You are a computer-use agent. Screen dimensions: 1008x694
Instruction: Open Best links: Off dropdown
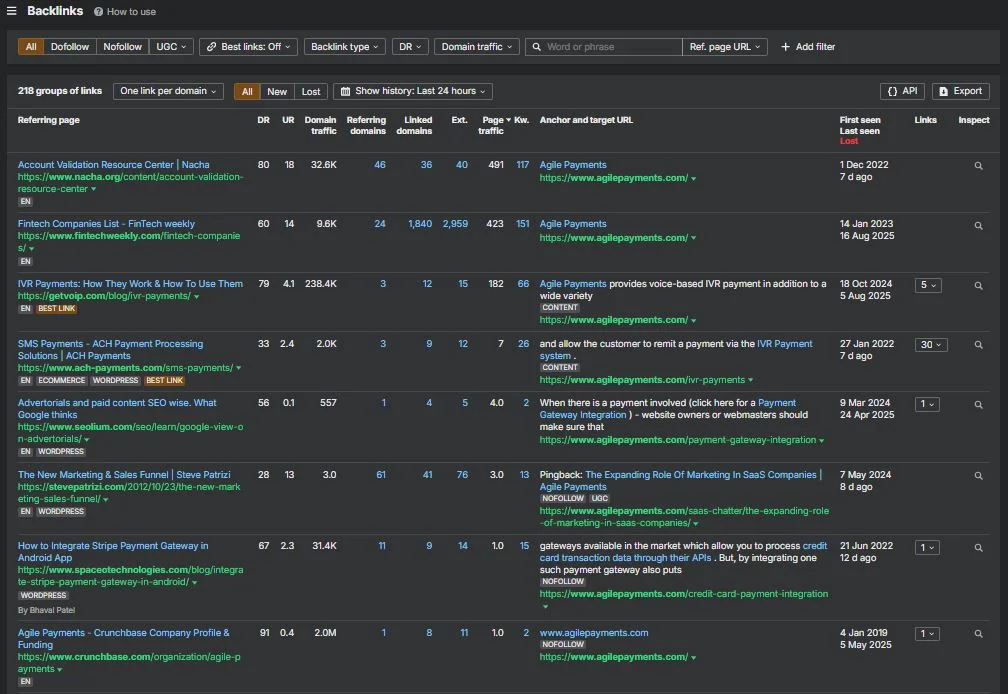click(x=249, y=47)
